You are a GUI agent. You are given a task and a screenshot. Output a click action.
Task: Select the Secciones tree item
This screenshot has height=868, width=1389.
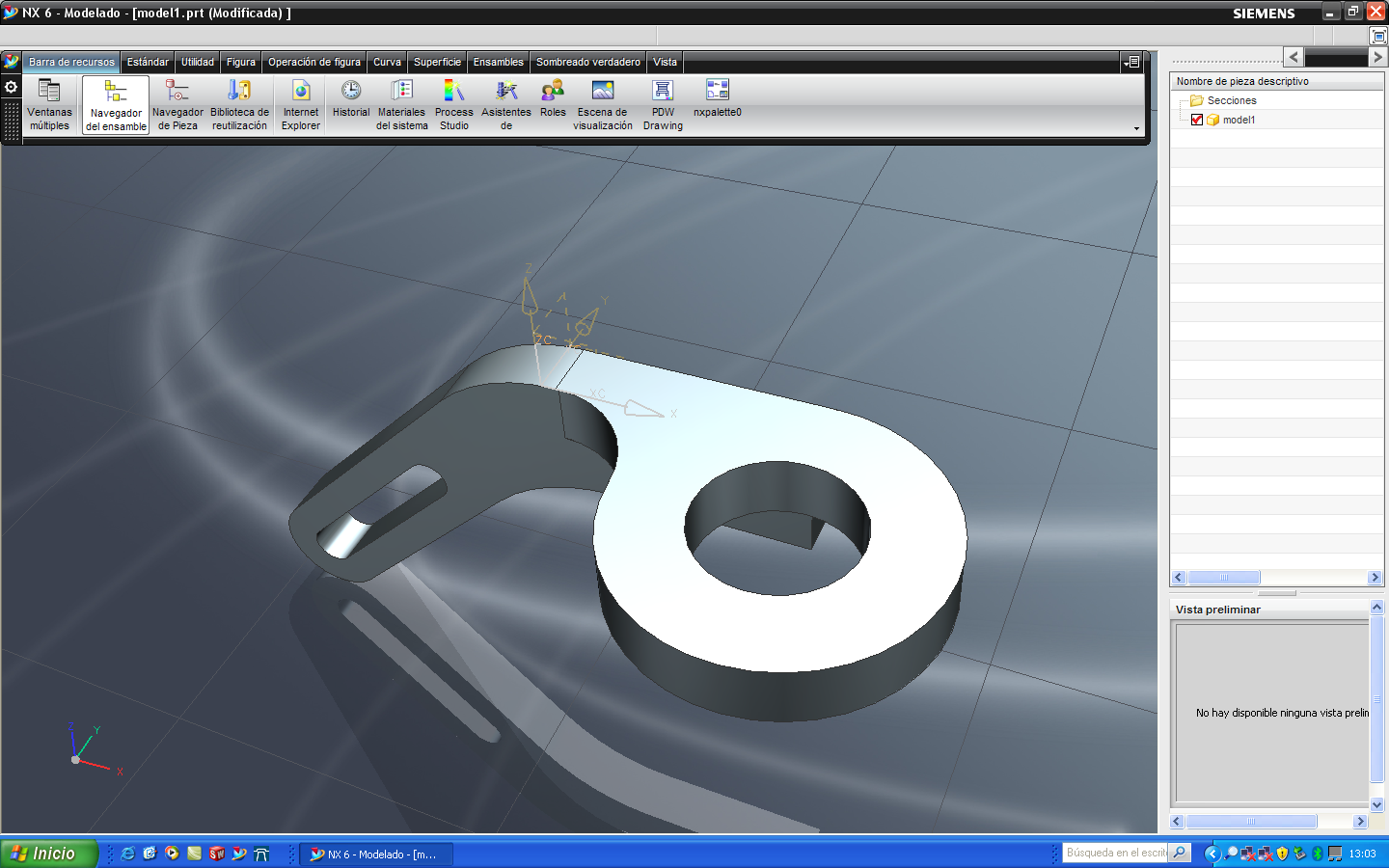click(1232, 100)
